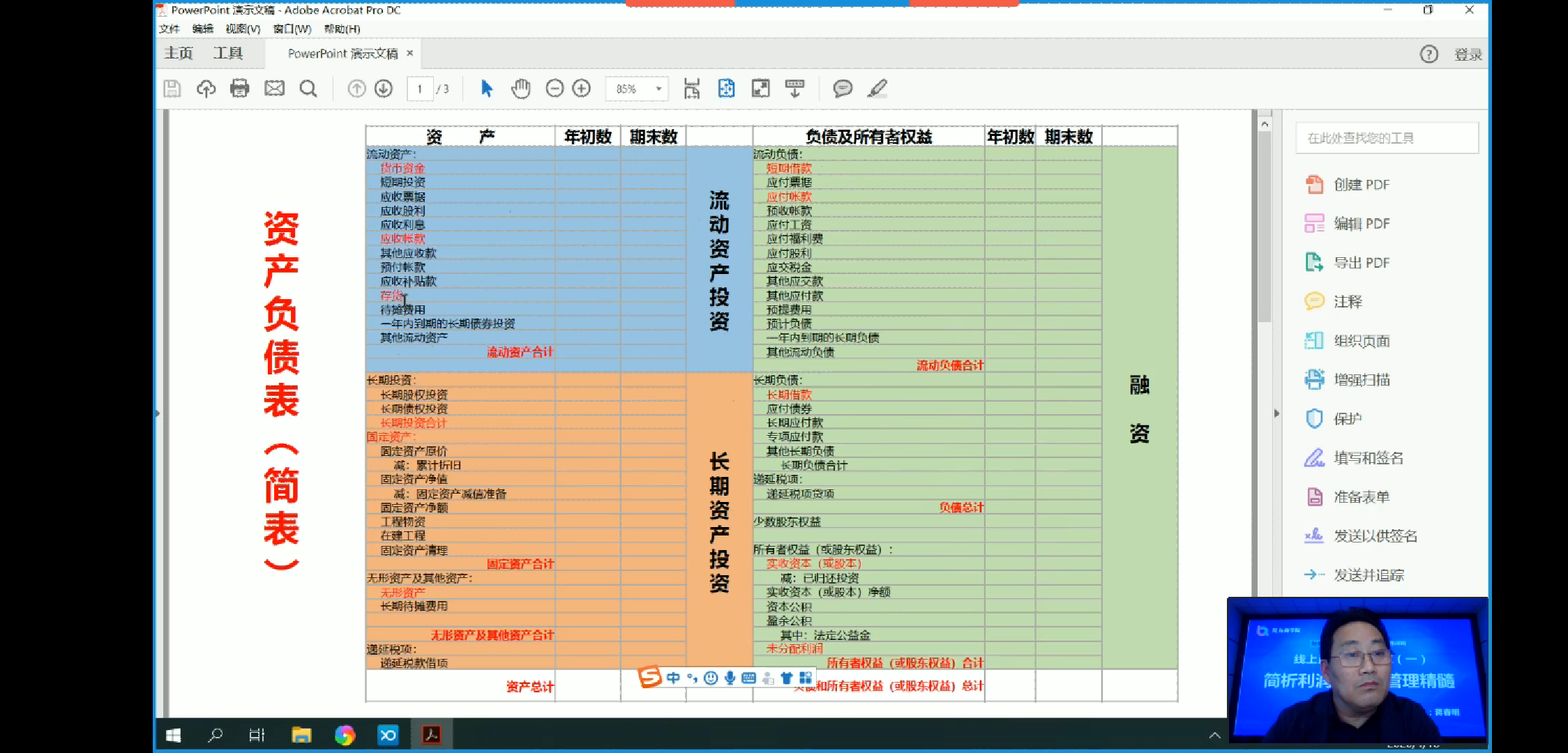Open 创建 PDF tool
The image size is (1568, 753).
tap(1348, 185)
